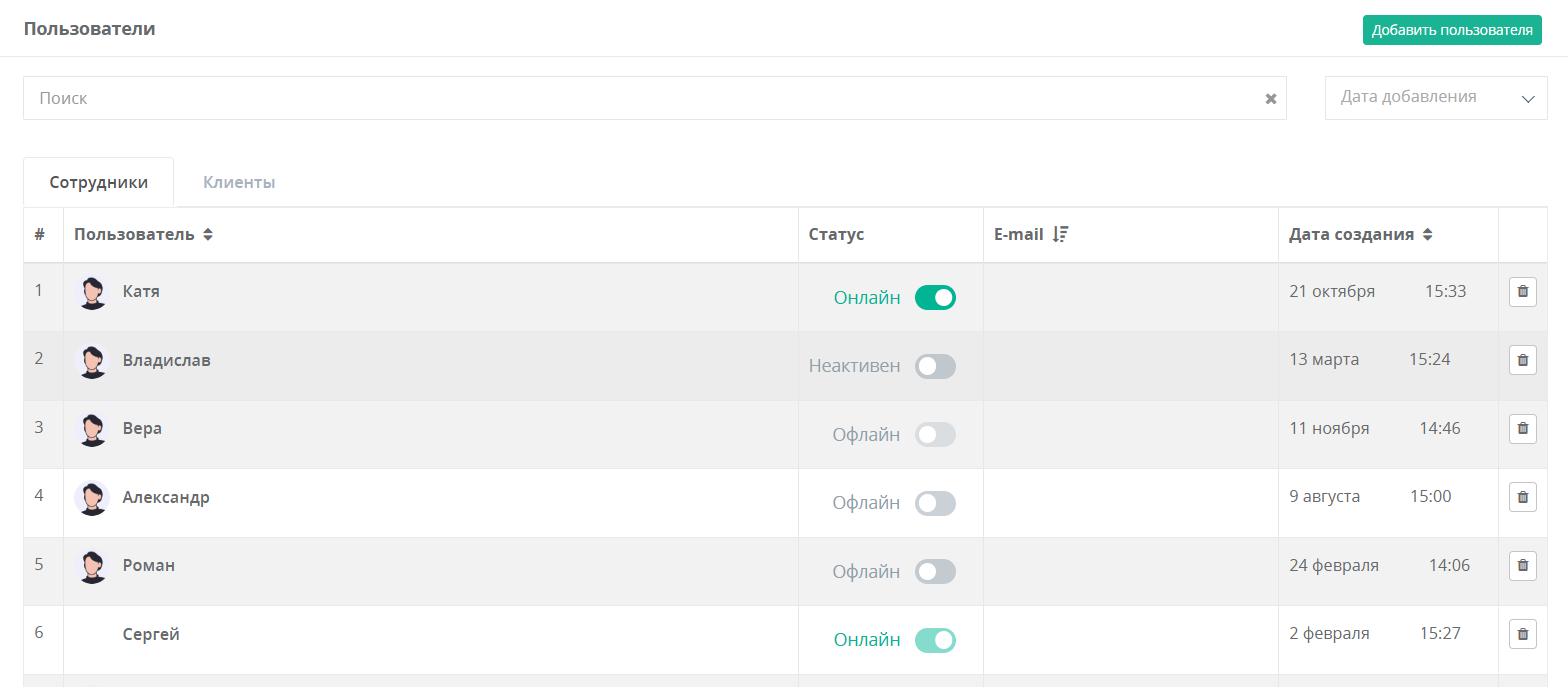Click the avatar next to Вера

tap(92, 430)
